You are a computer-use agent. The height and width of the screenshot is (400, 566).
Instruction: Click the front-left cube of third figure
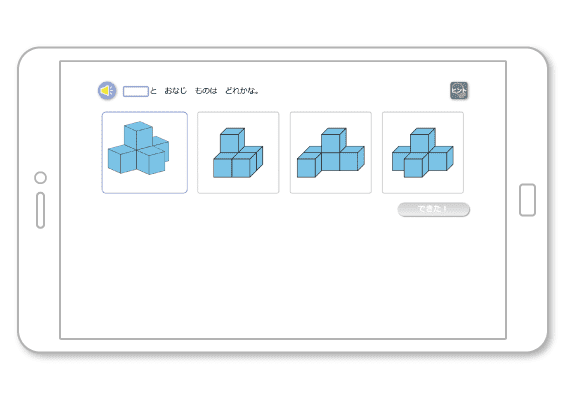(309, 165)
